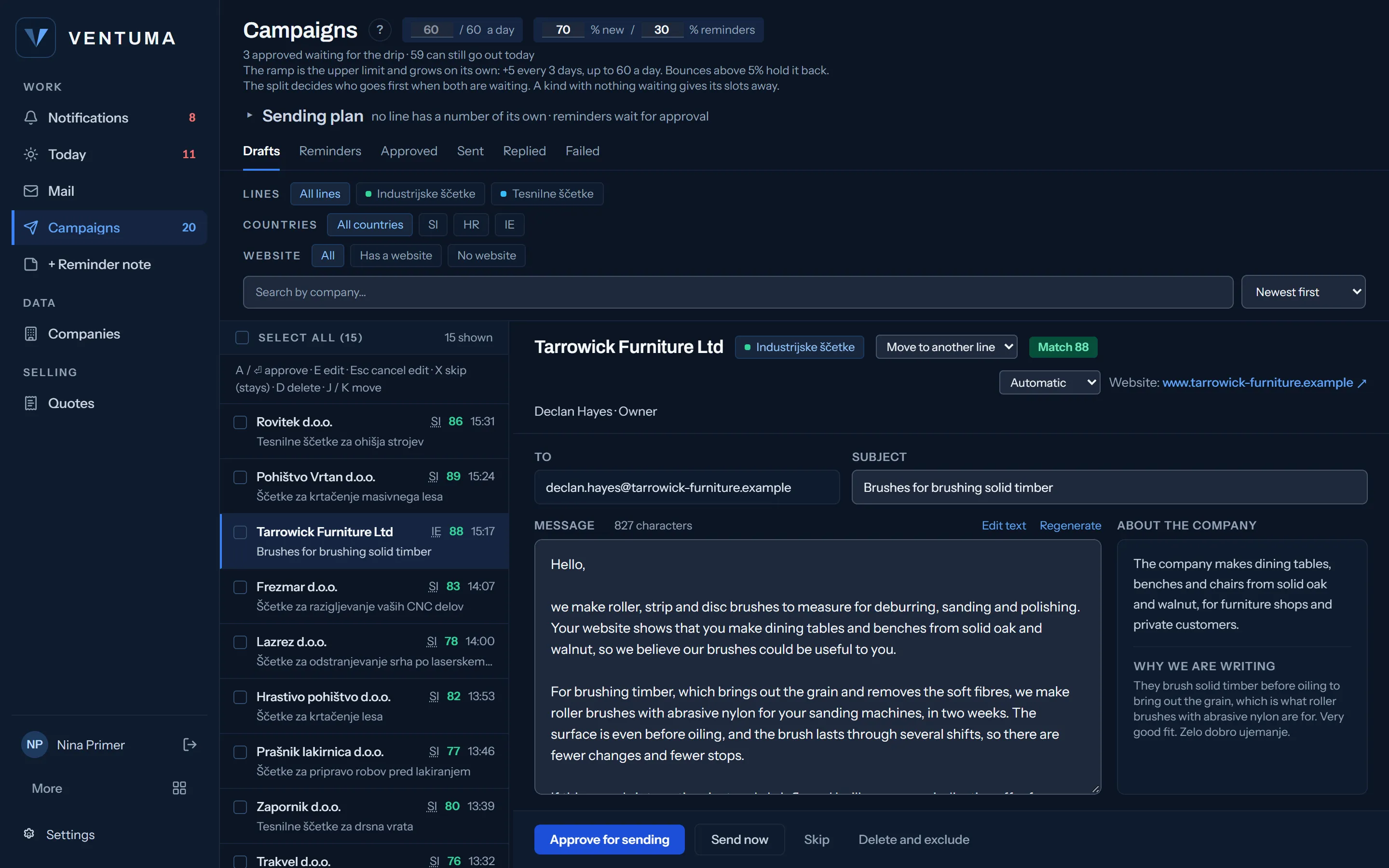This screenshot has width=1389, height=868.
Task: Check the Rovitek d.o.o. checkbox
Action: click(x=241, y=422)
